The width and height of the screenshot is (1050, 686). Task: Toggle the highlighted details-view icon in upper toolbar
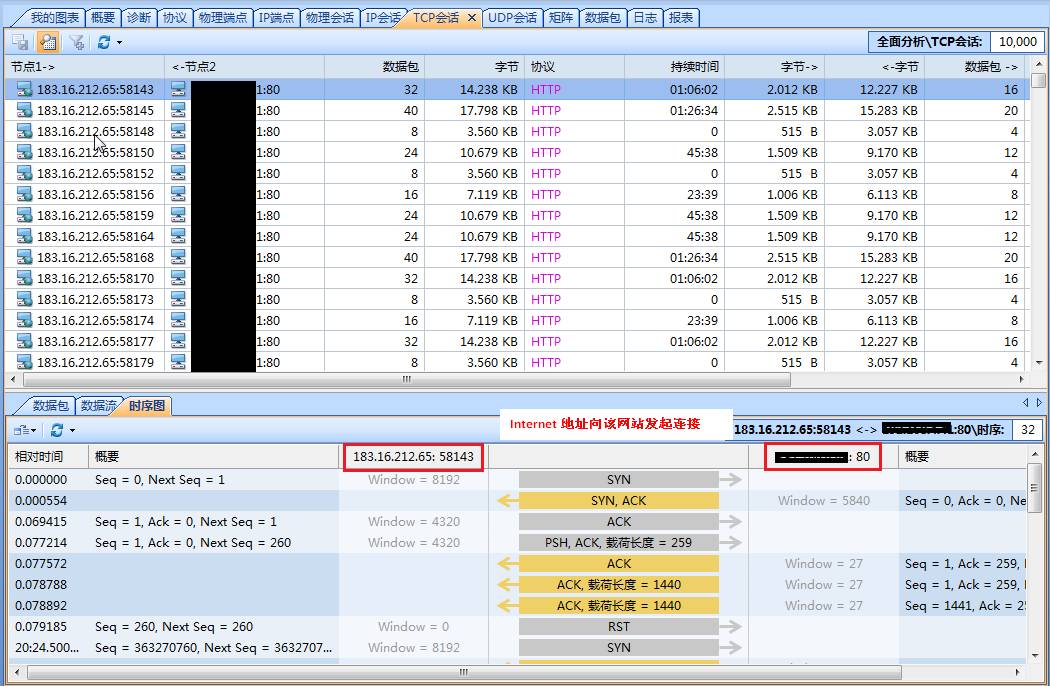point(47,42)
